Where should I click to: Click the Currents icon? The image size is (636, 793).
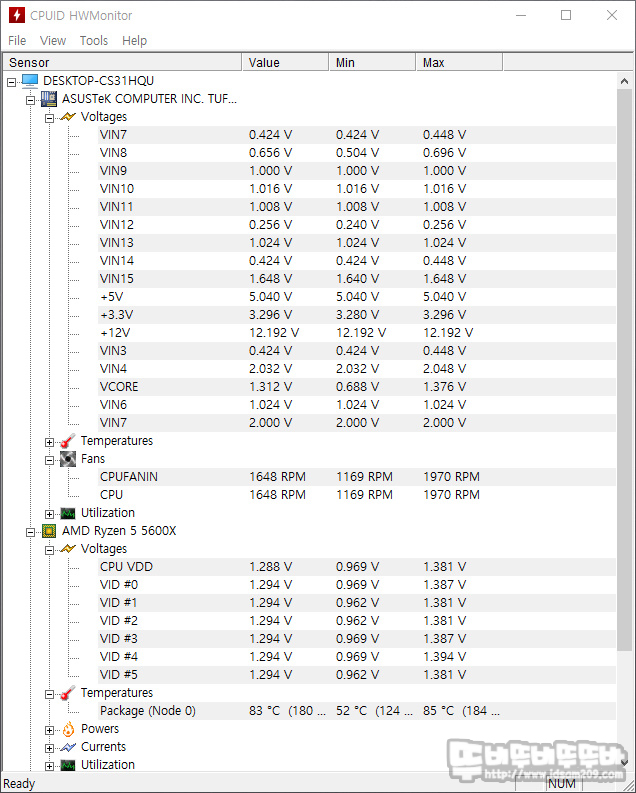(68, 747)
